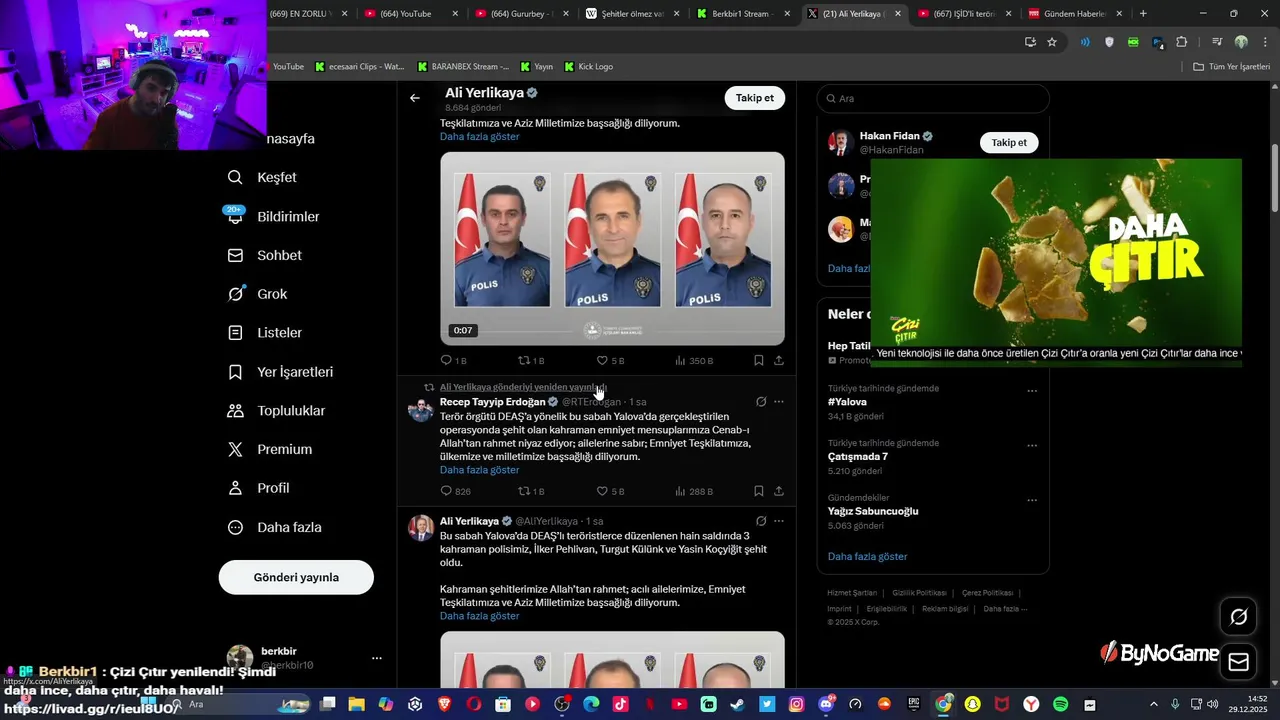This screenshot has height=720, width=1280.
Task: Open Keşfet search in X sidebar
Action: click(x=262, y=177)
